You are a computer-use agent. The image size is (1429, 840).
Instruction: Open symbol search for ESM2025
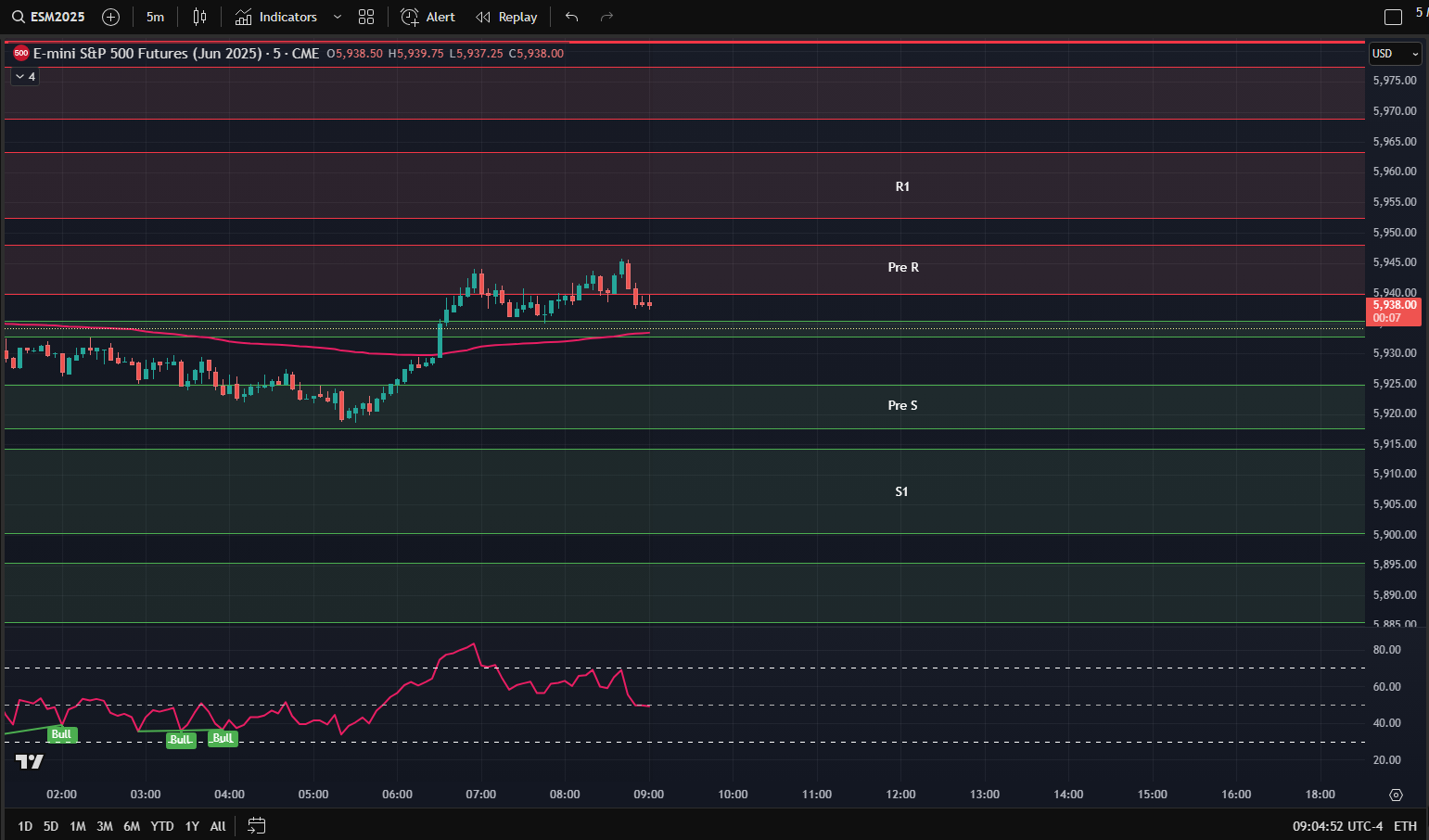coord(48,17)
